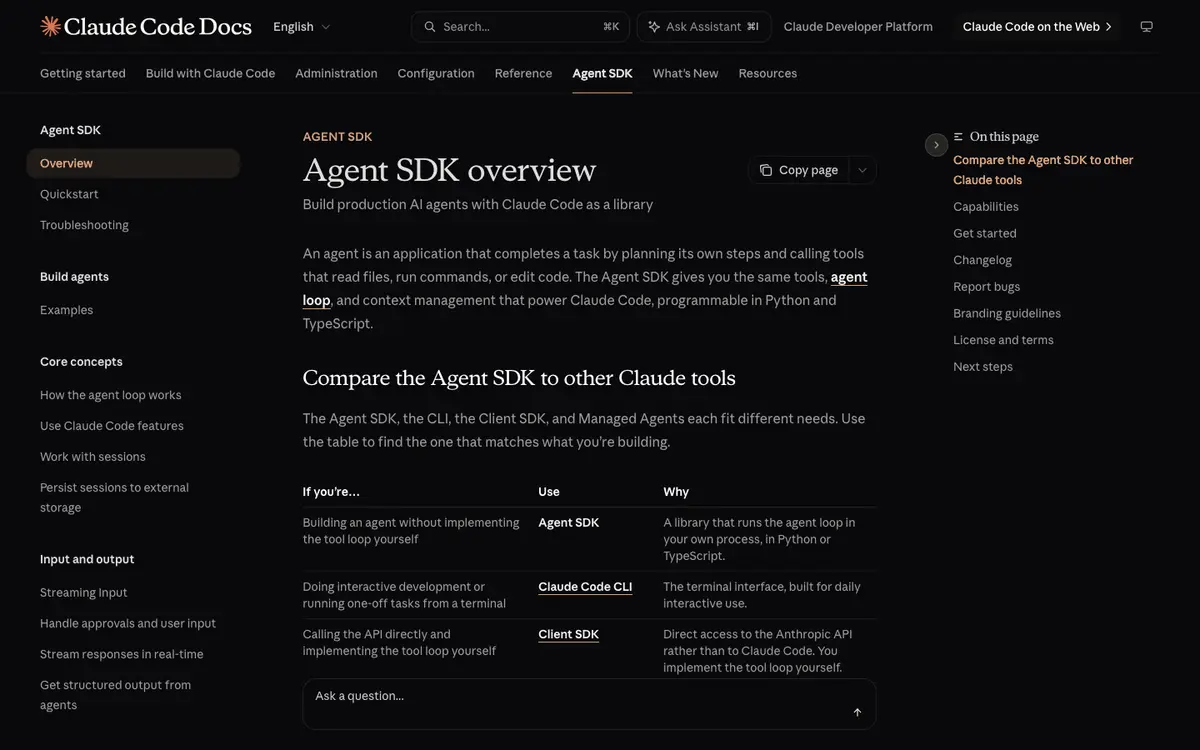This screenshot has height=750, width=1200.
Task: Switch to Build with Claude Code tab
Action: coord(210,73)
